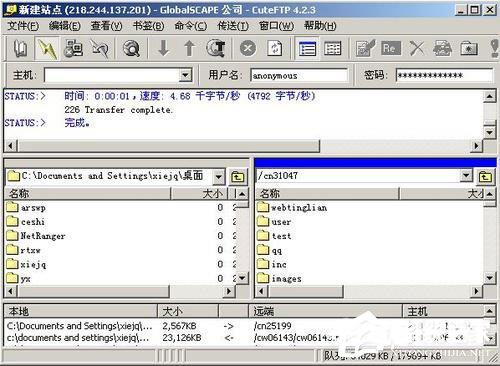Click the New folder toolbar icon
Screen dimensions: 500x366
pos(469,49)
